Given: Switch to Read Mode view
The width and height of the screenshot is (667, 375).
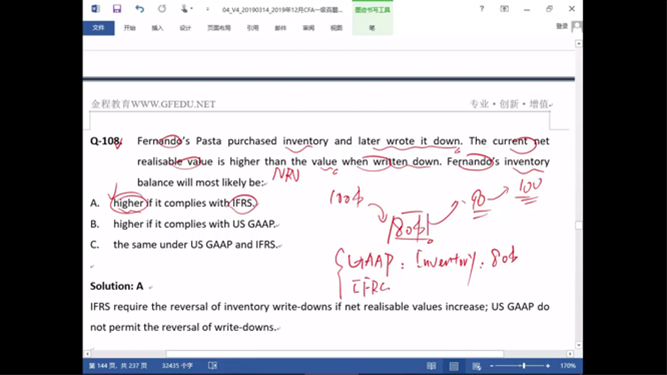Looking at the screenshot, I should (431, 366).
